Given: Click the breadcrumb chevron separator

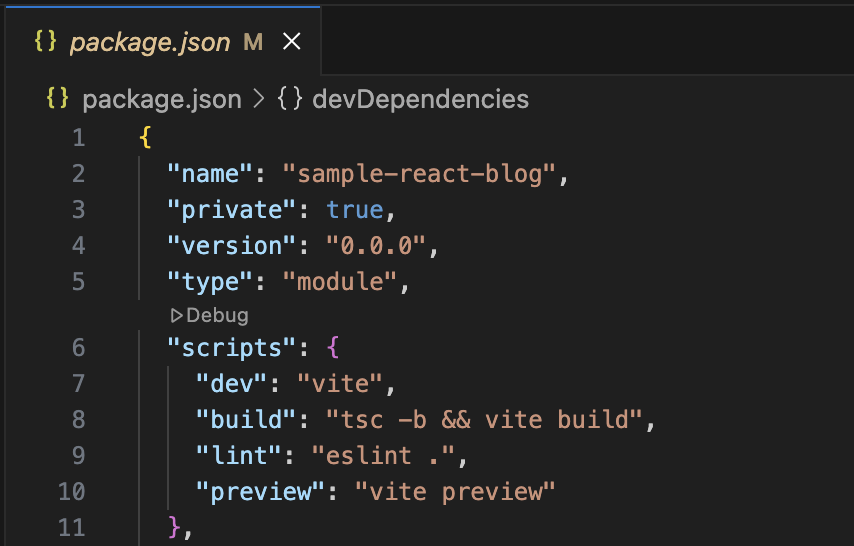Looking at the screenshot, I should 258,99.
